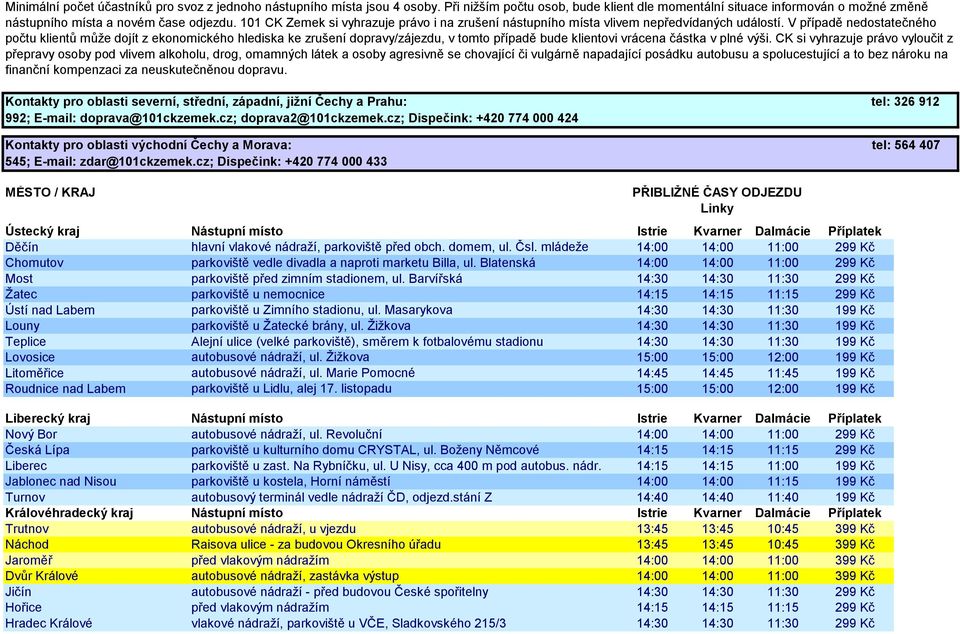Click the doprava2@101ckzemek.cz email address

click(x=321, y=118)
